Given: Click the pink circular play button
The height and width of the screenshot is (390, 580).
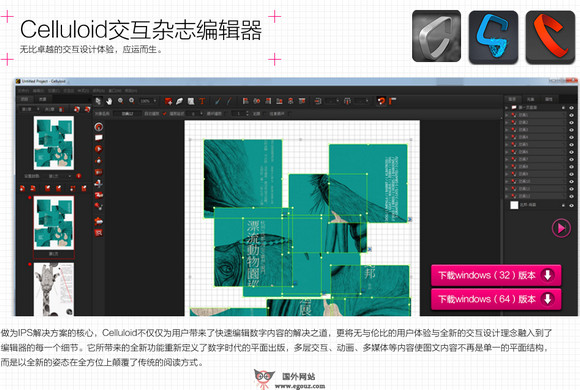Looking at the screenshot, I should [x=561, y=228].
